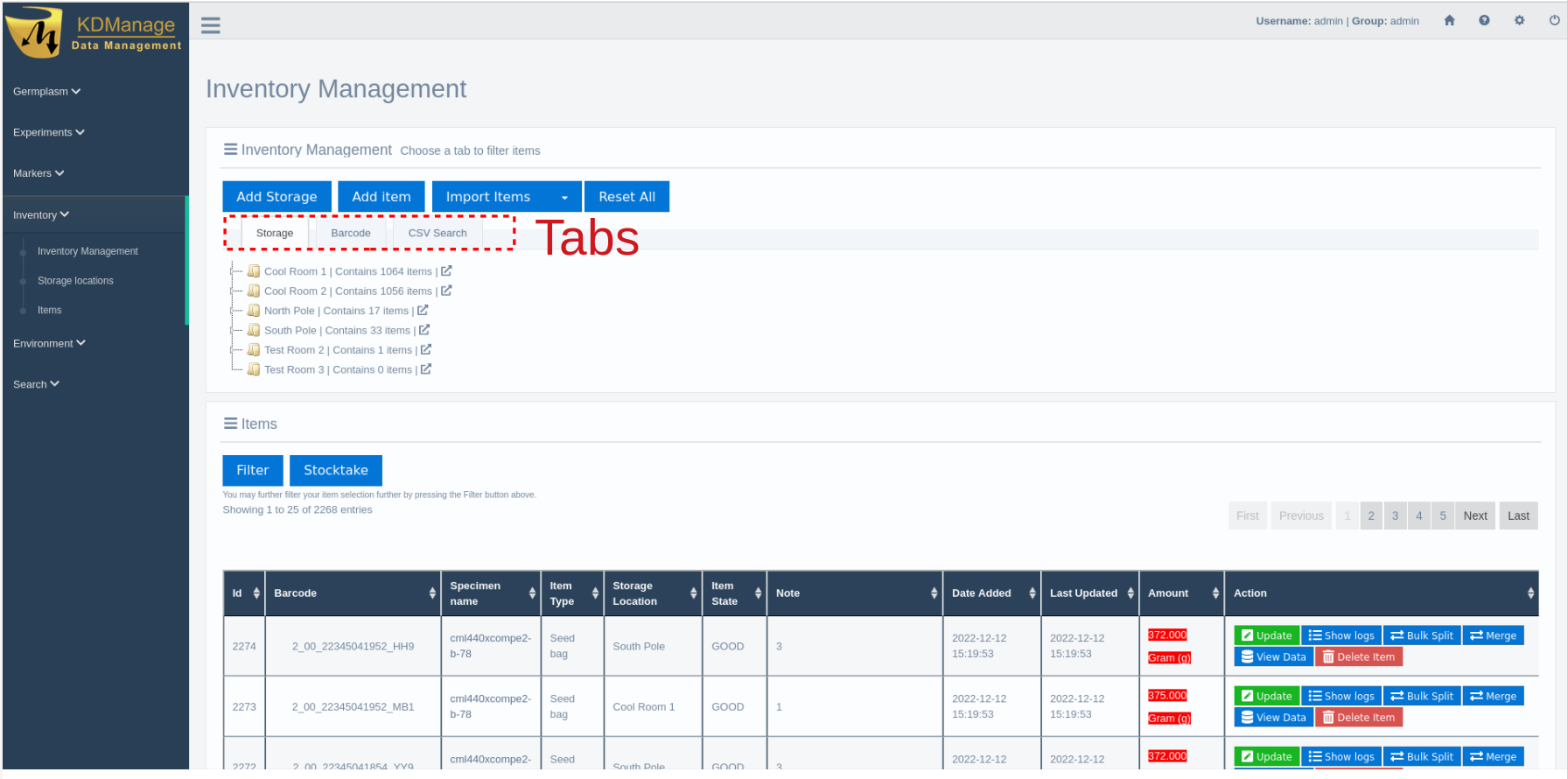Click the power logout icon

pos(1554,21)
